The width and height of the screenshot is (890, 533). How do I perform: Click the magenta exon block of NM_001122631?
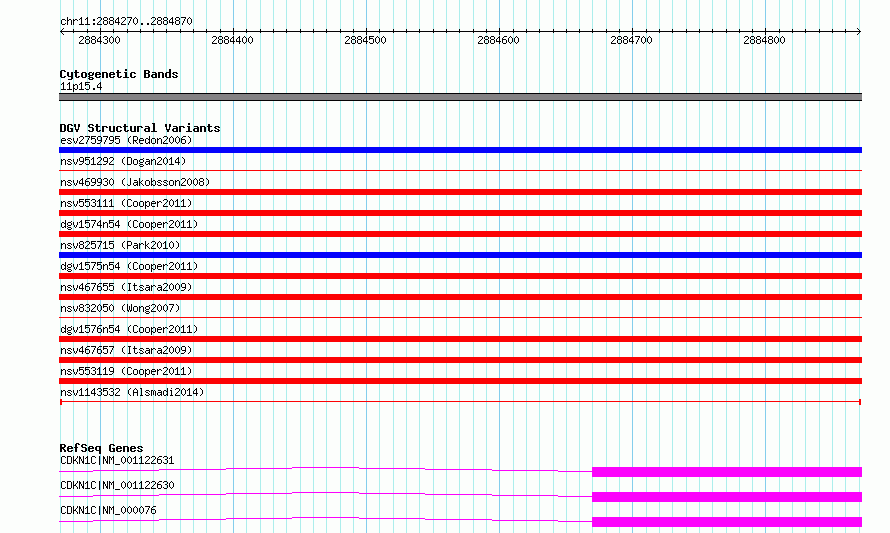[x=727, y=472]
